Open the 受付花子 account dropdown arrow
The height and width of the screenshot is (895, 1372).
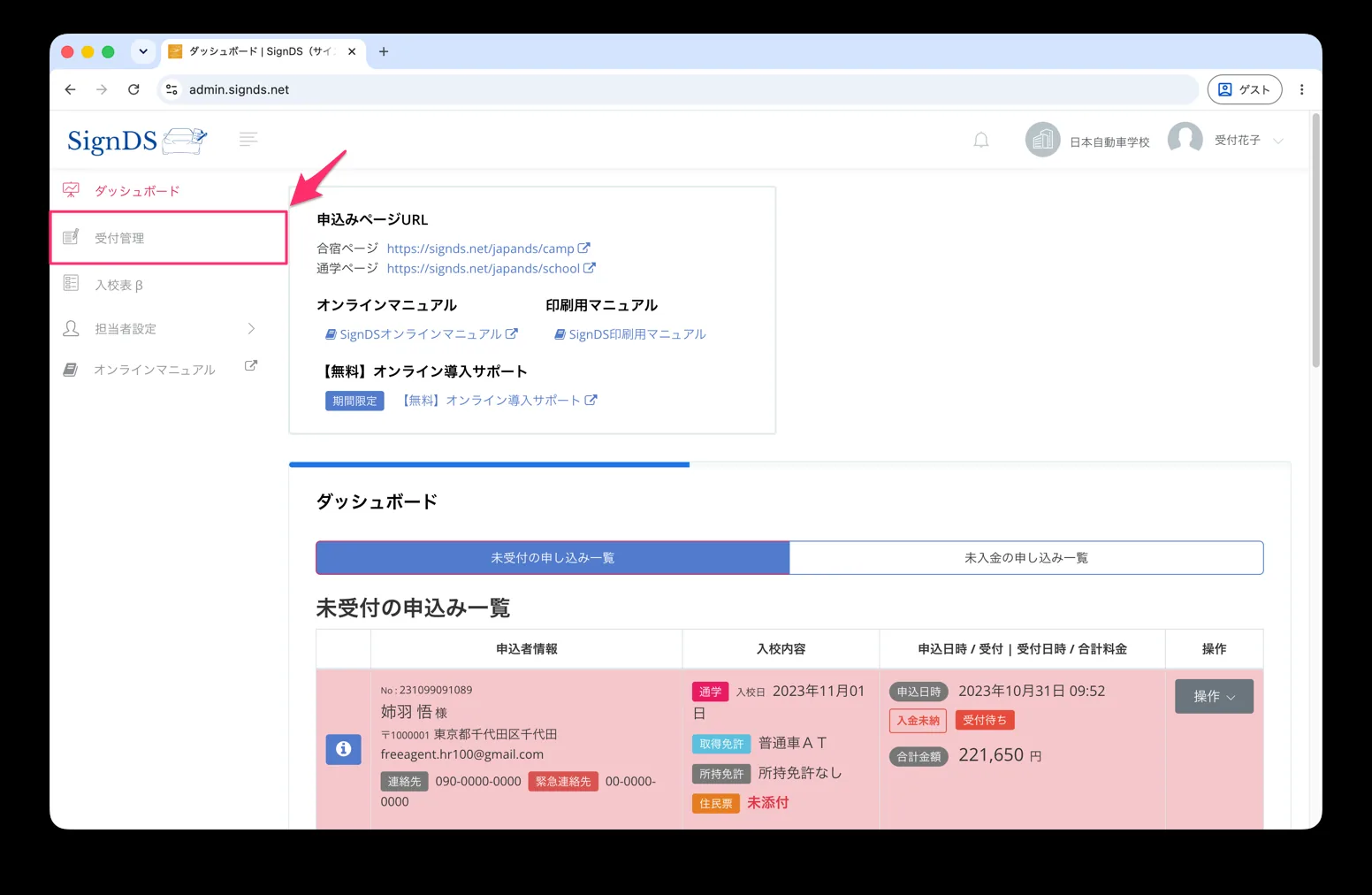pos(1278,142)
